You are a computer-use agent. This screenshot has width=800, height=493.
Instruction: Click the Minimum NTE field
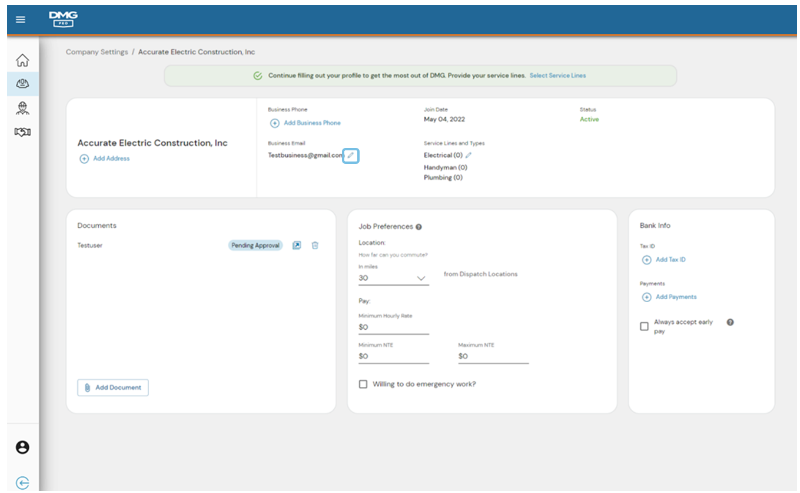point(393,356)
